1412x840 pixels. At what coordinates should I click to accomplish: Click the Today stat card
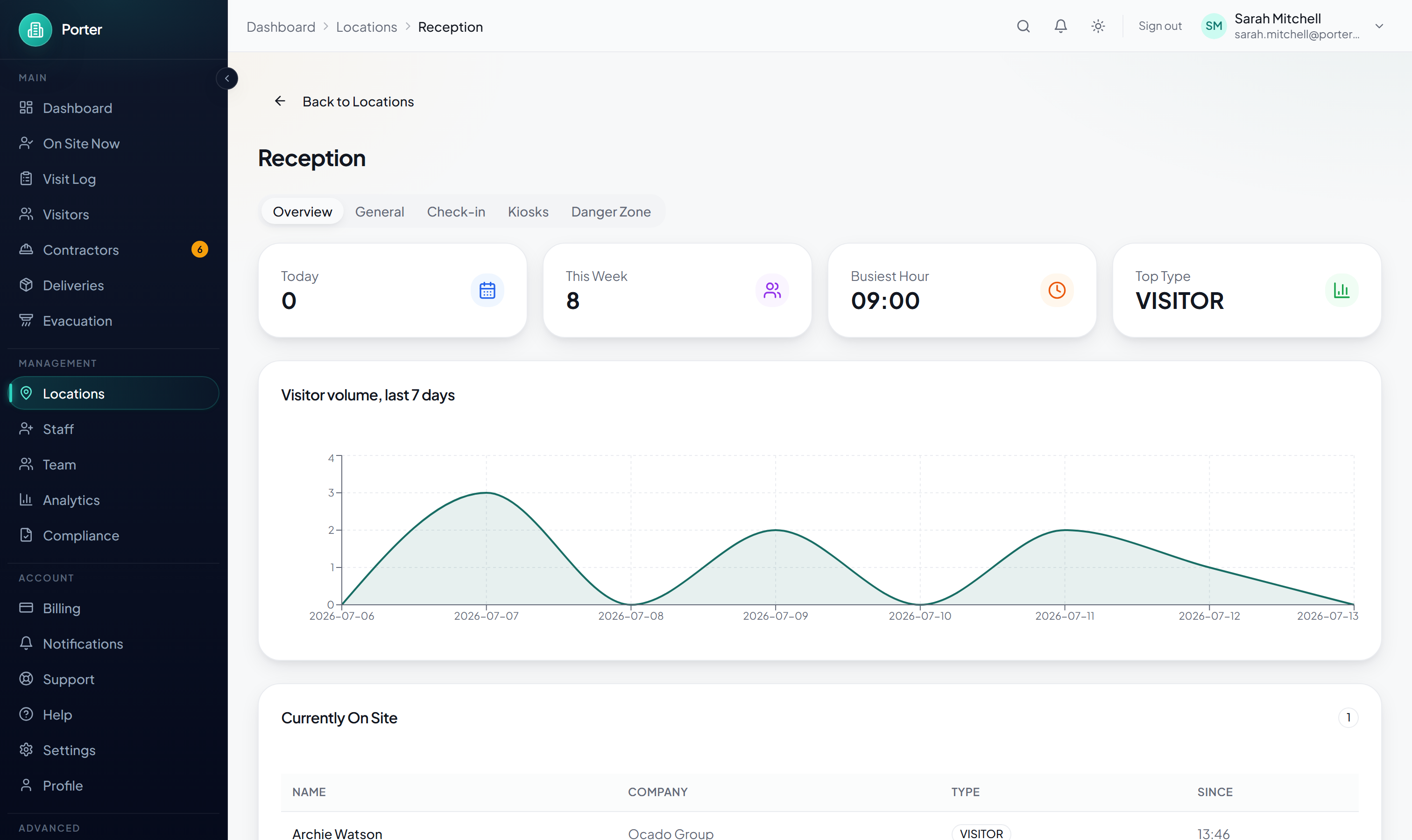click(x=393, y=290)
